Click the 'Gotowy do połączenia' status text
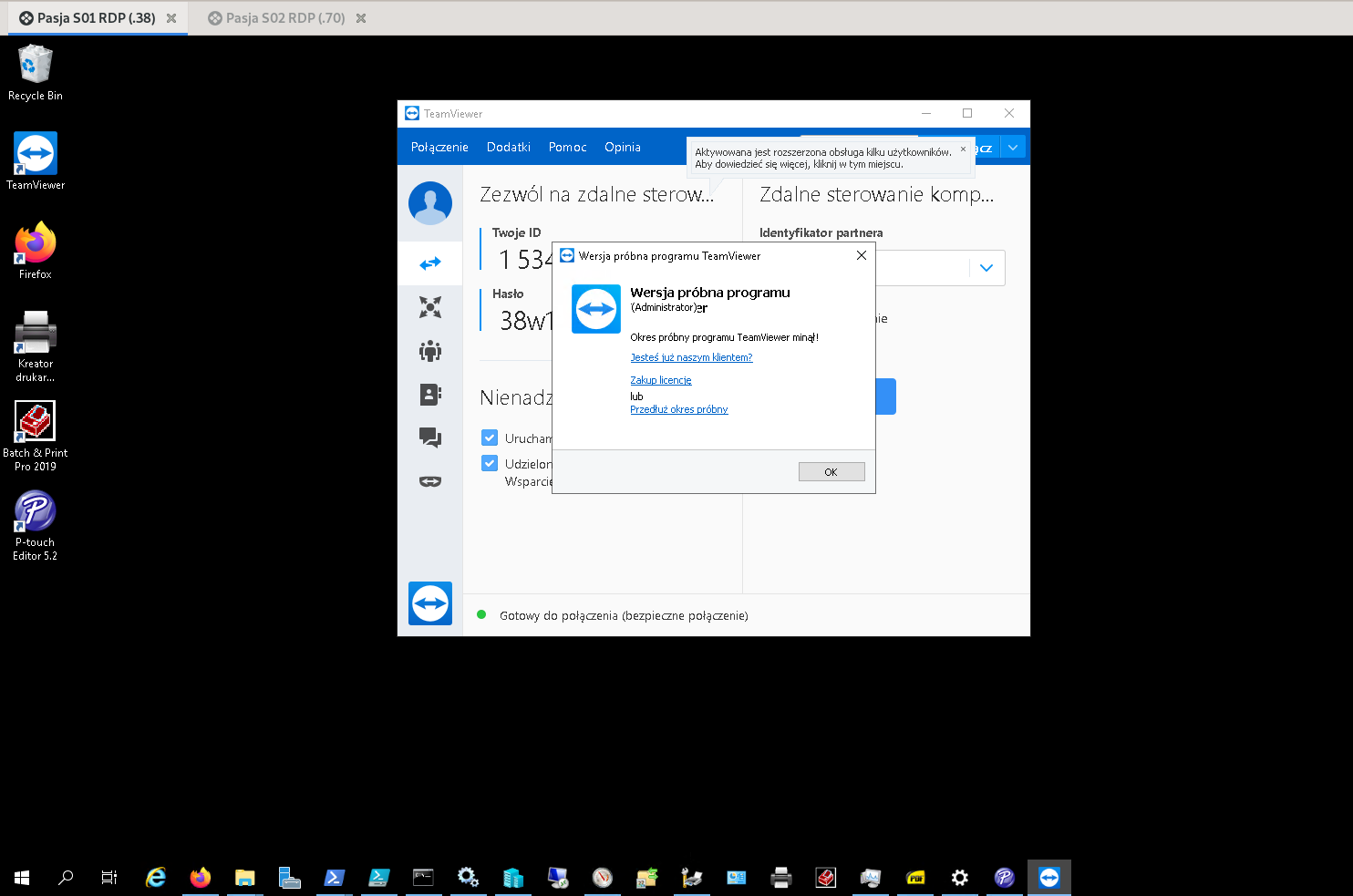The height and width of the screenshot is (896, 1353). pyautogui.click(x=624, y=616)
